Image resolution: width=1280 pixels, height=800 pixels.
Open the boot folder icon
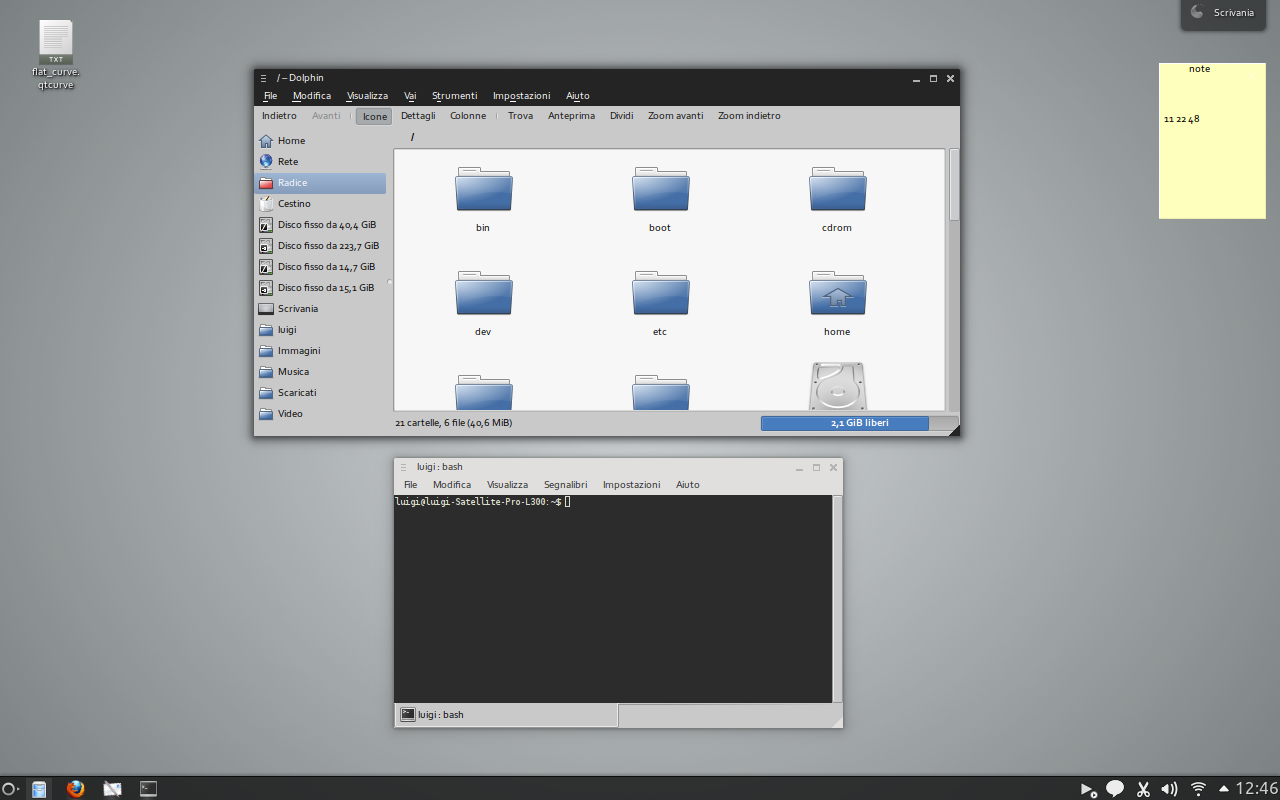click(x=661, y=190)
